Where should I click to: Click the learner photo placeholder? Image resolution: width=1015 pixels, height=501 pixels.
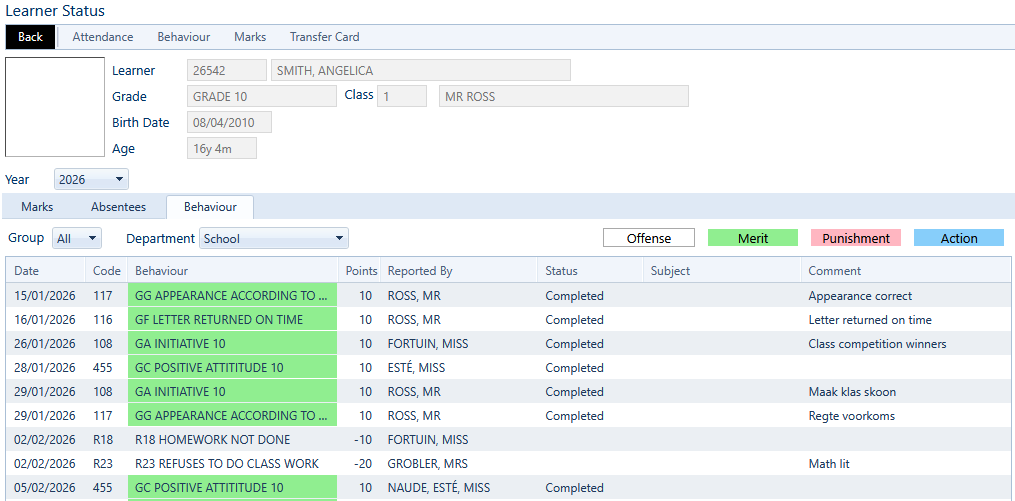click(55, 107)
